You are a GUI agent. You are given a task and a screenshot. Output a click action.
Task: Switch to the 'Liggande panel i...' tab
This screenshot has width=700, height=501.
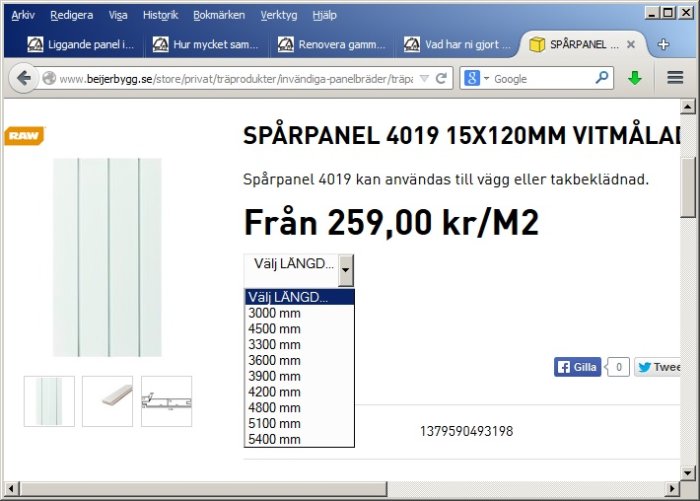click(80, 44)
